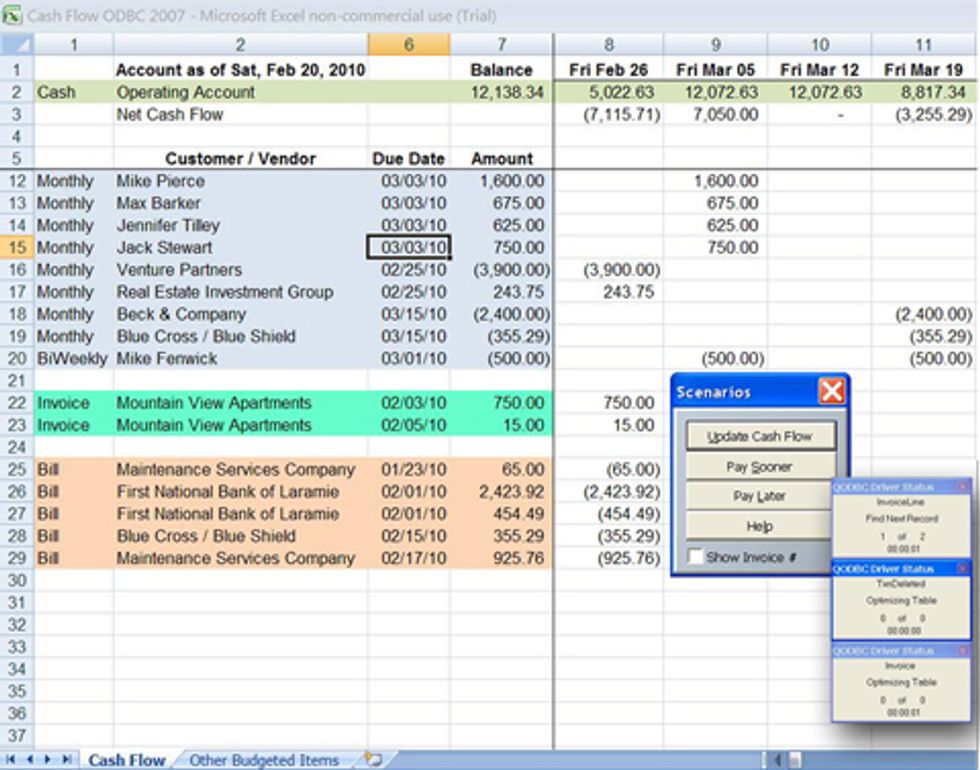Select the Cash label in row 2
Image resolution: width=980 pixels, height=770 pixels.
tap(74, 92)
